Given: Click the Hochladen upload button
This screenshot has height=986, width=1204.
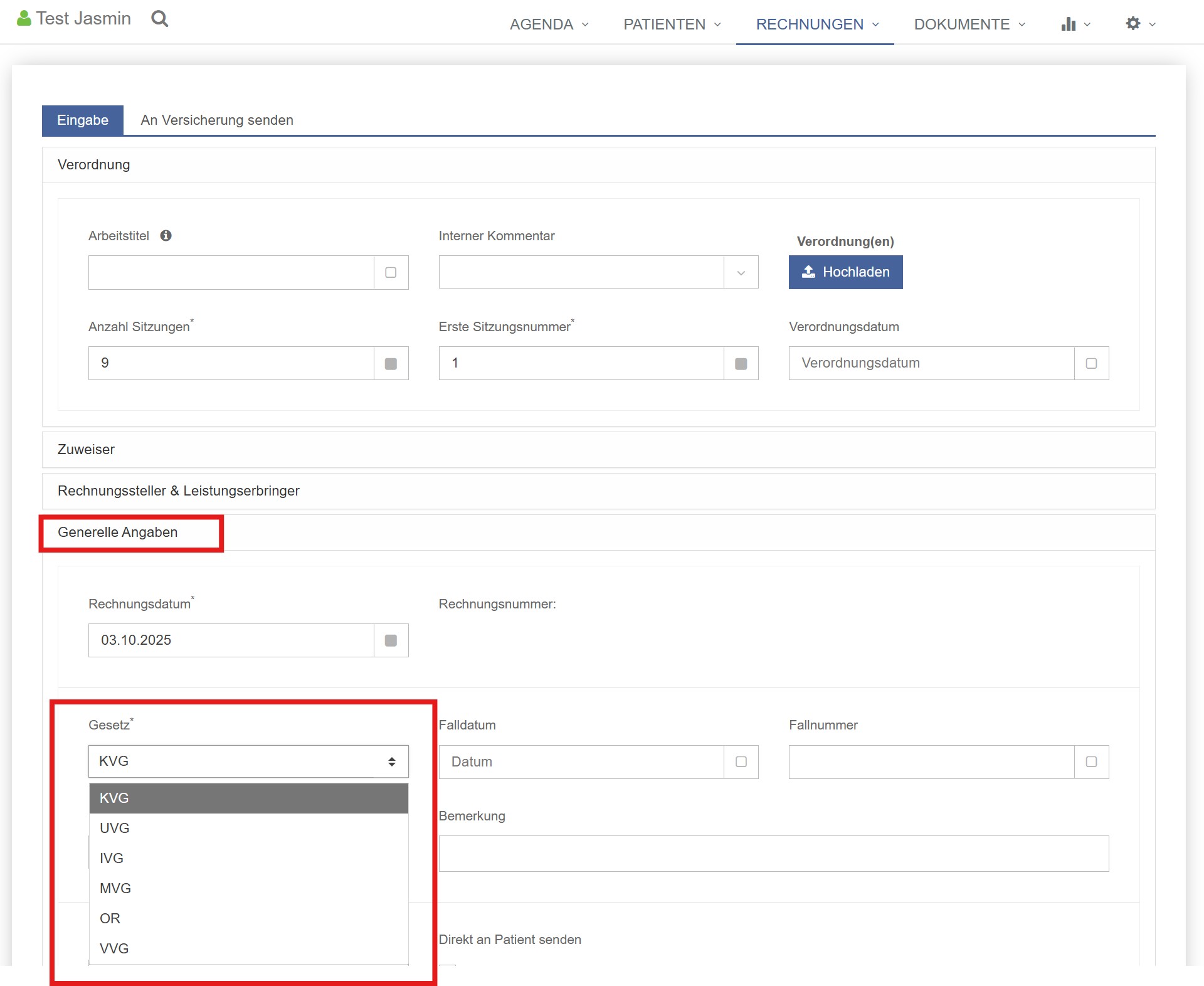Looking at the screenshot, I should coord(845,272).
